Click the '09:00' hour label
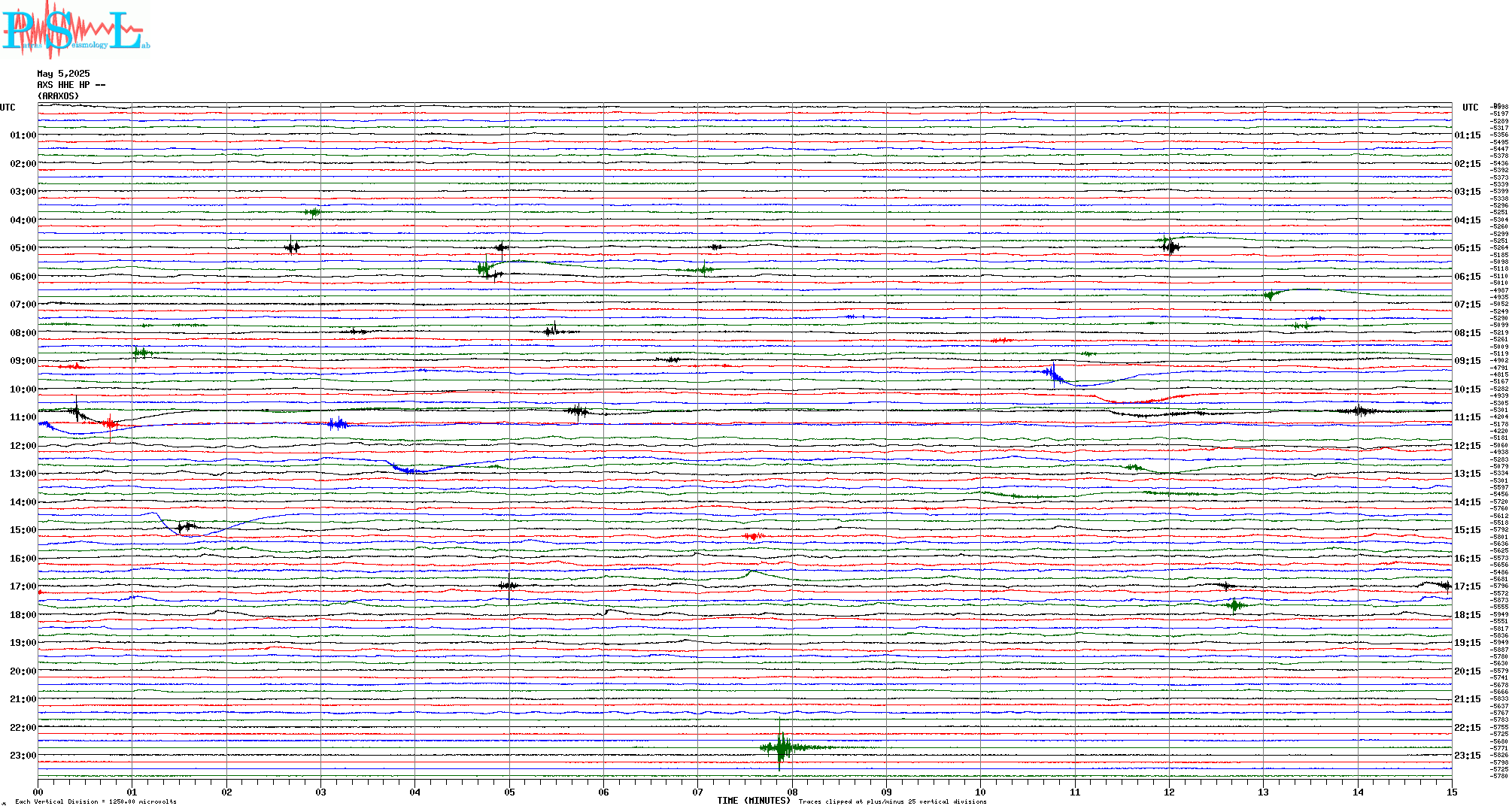The image size is (1512, 812). (x=23, y=361)
